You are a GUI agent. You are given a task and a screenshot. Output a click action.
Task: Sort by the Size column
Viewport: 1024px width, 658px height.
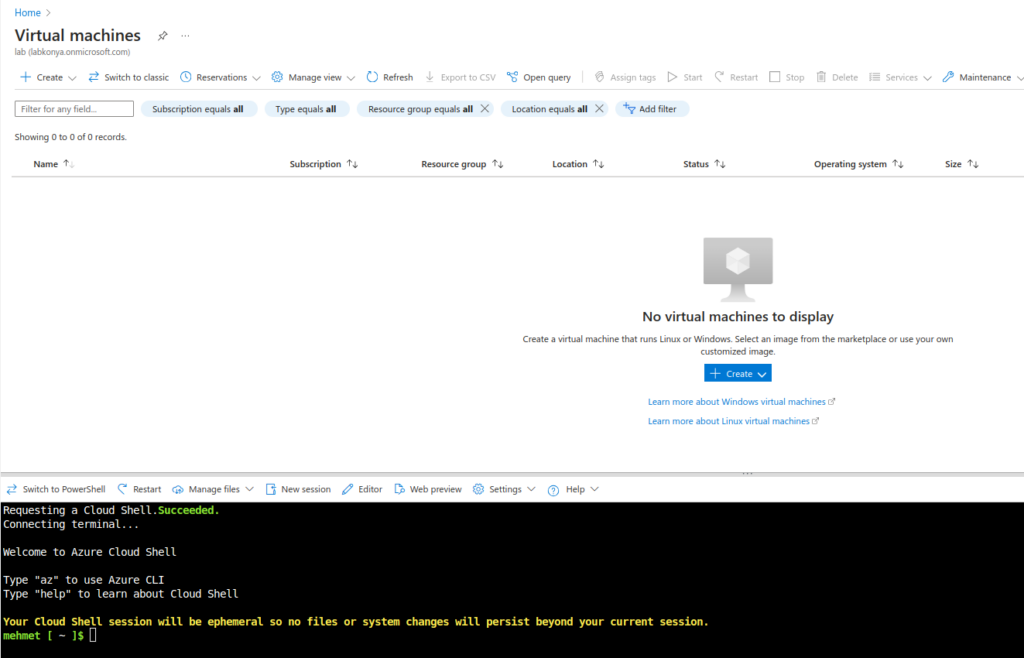point(962,164)
